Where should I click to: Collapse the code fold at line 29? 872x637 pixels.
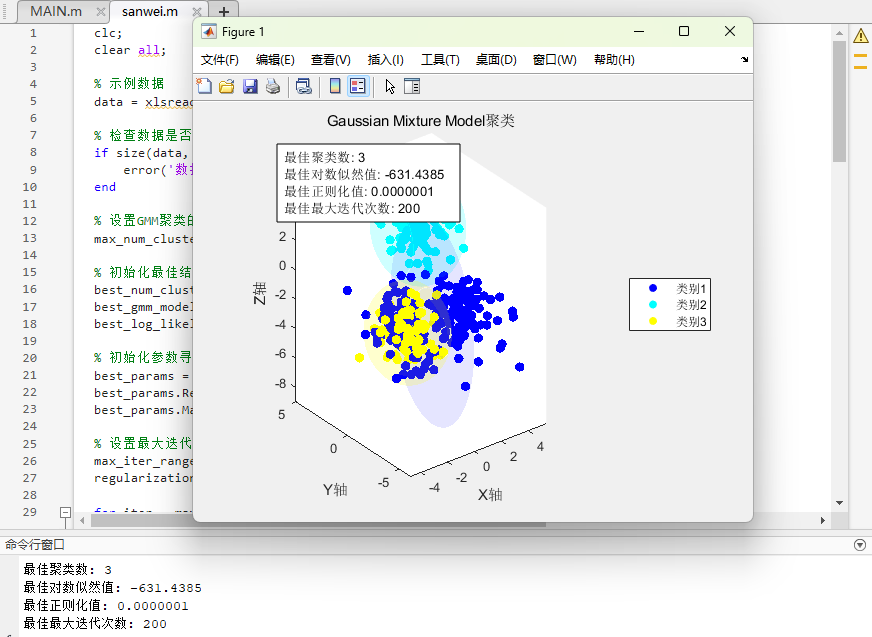point(66,512)
